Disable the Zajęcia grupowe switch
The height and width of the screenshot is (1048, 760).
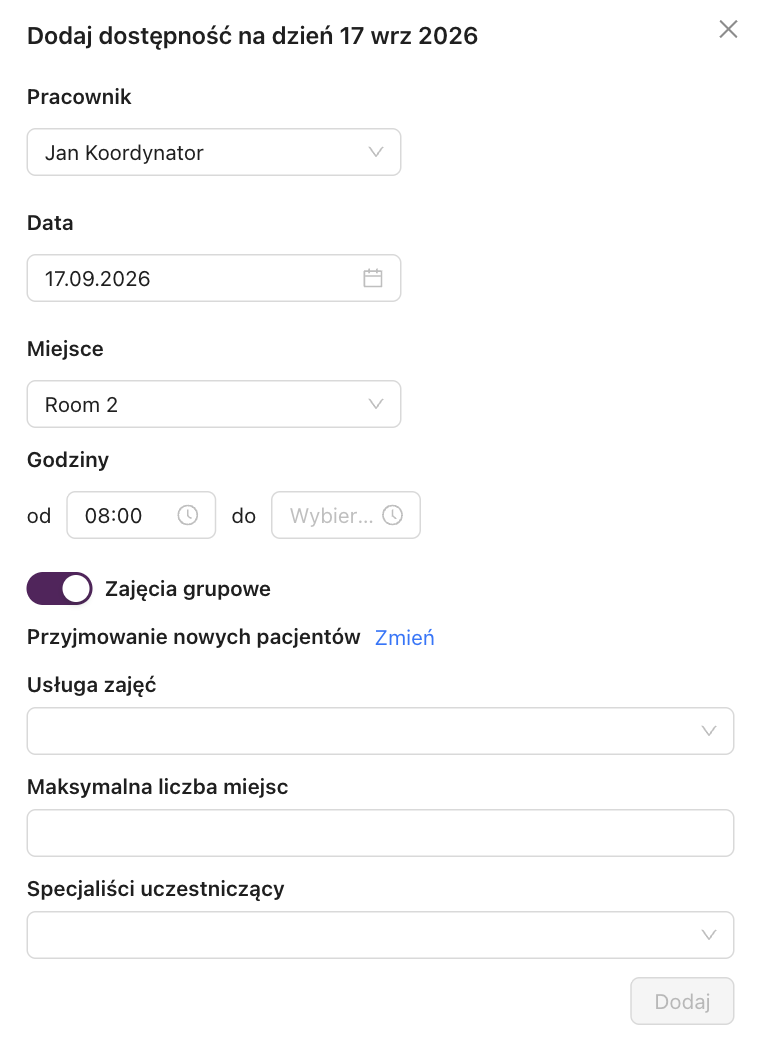pyautogui.click(x=59, y=589)
